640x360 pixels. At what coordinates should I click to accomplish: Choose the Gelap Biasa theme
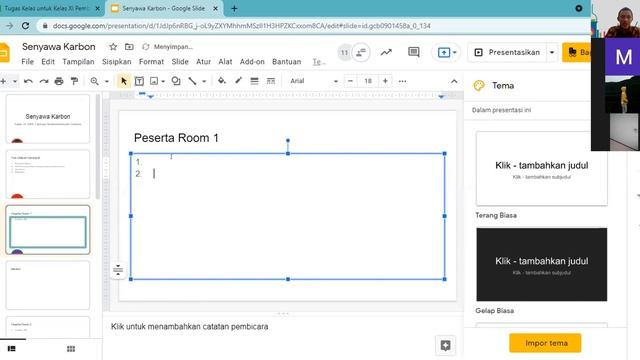pos(541,264)
